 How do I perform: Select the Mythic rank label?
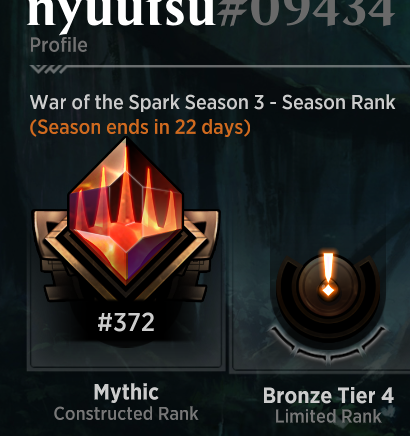point(126,392)
